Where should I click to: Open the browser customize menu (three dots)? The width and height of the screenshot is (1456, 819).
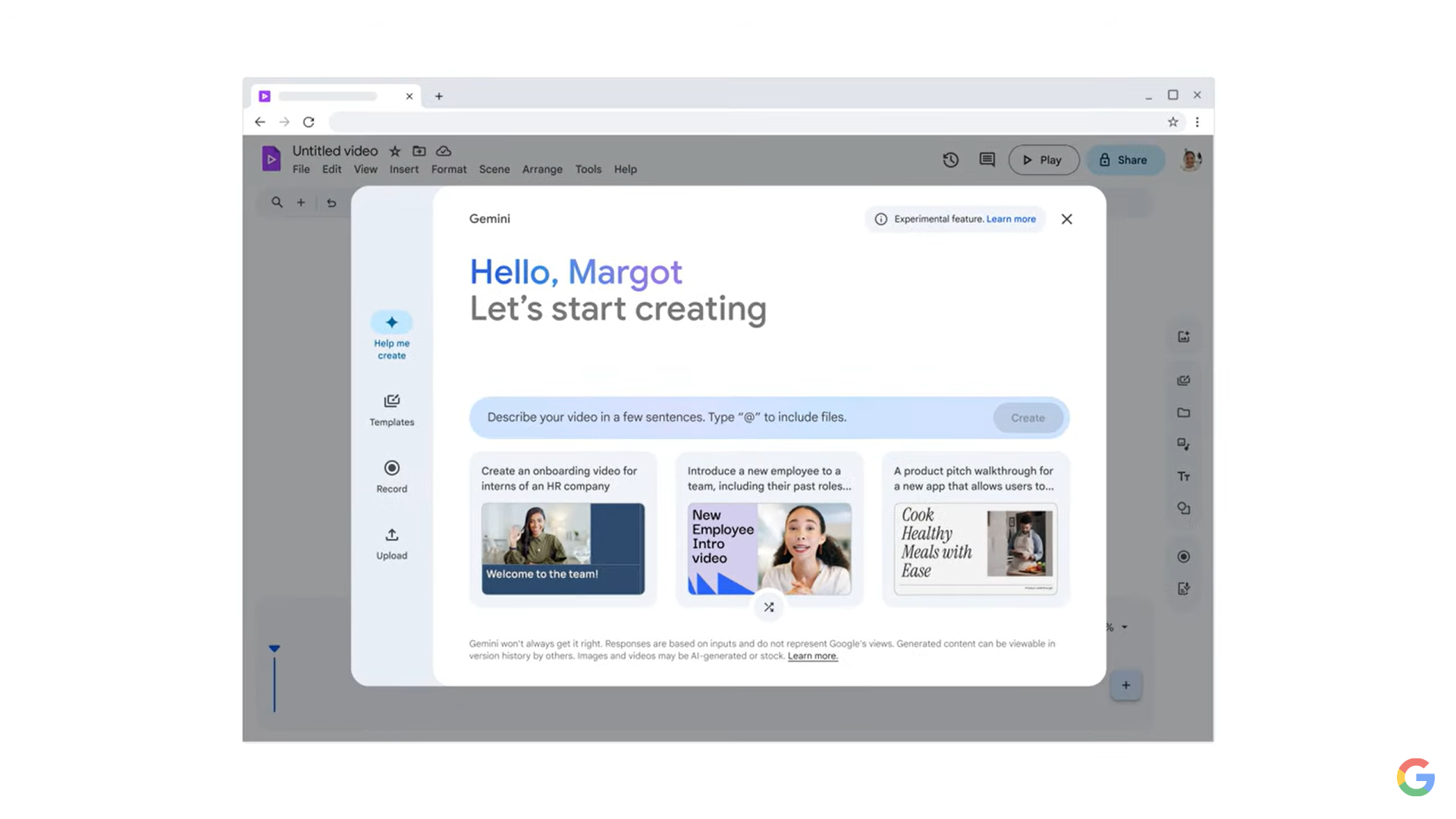(x=1197, y=121)
